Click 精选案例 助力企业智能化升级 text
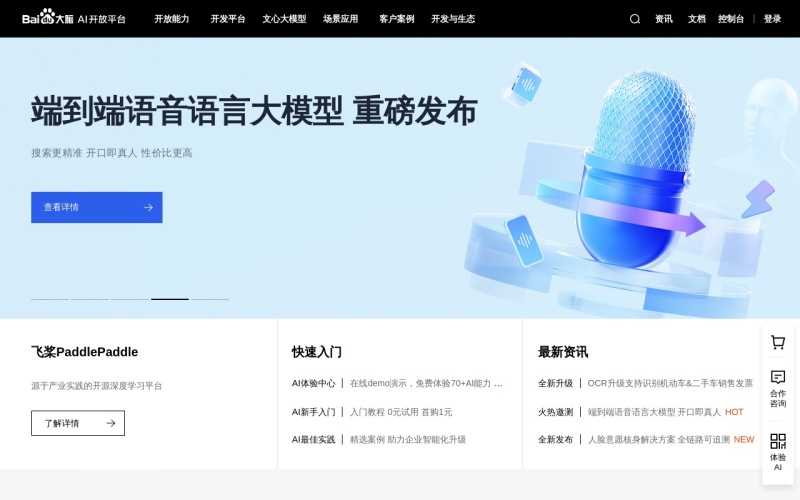This screenshot has height=500, width=800. (x=408, y=439)
